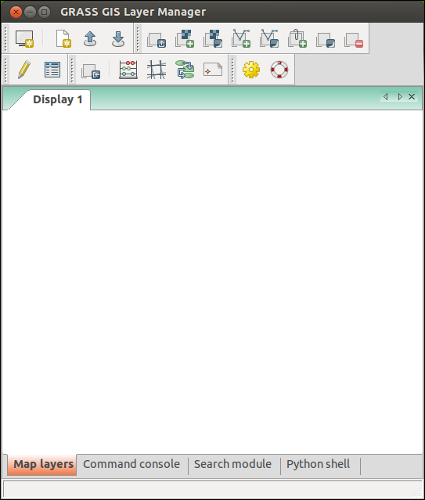The width and height of the screenshot is (425, 500).
Task: Close the Display 1 tab
Action: 412,97
